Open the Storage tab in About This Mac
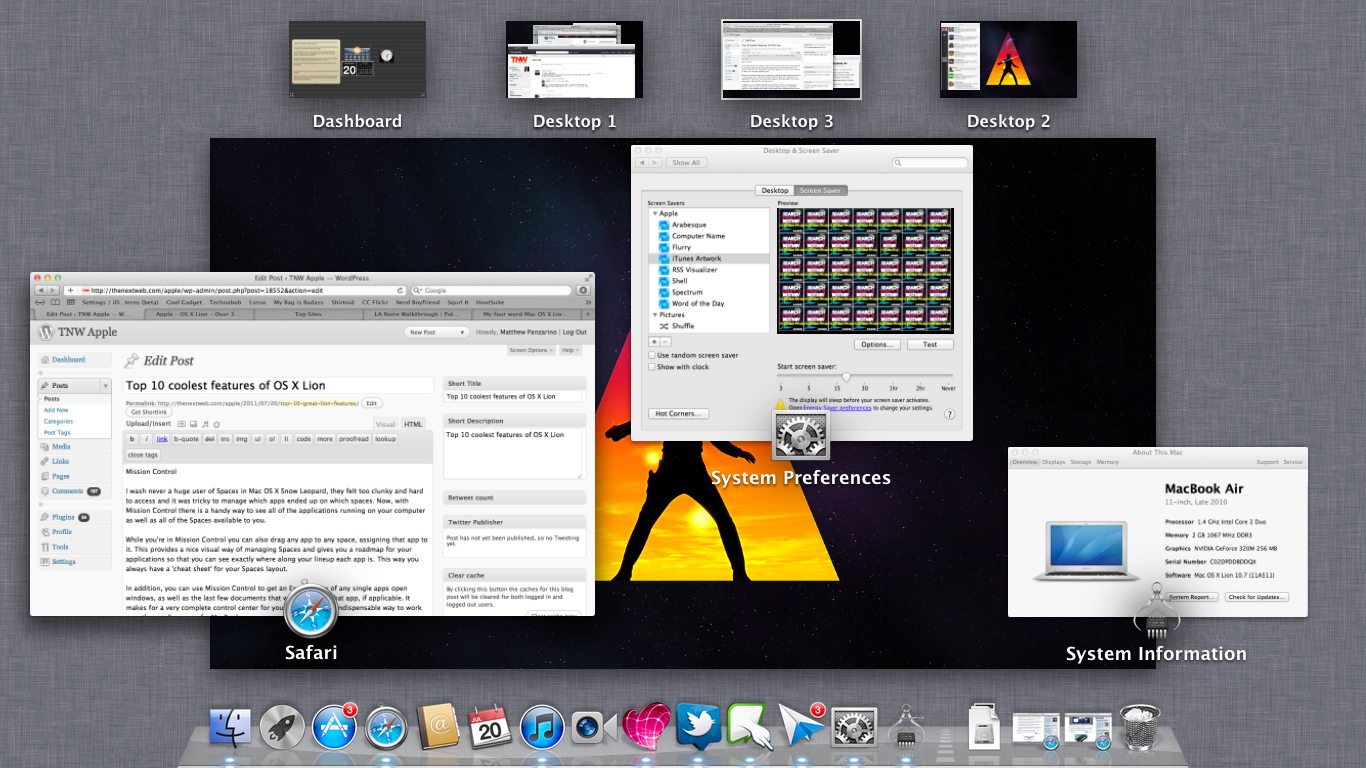Screen dimensions: 1366x768 1081,462
